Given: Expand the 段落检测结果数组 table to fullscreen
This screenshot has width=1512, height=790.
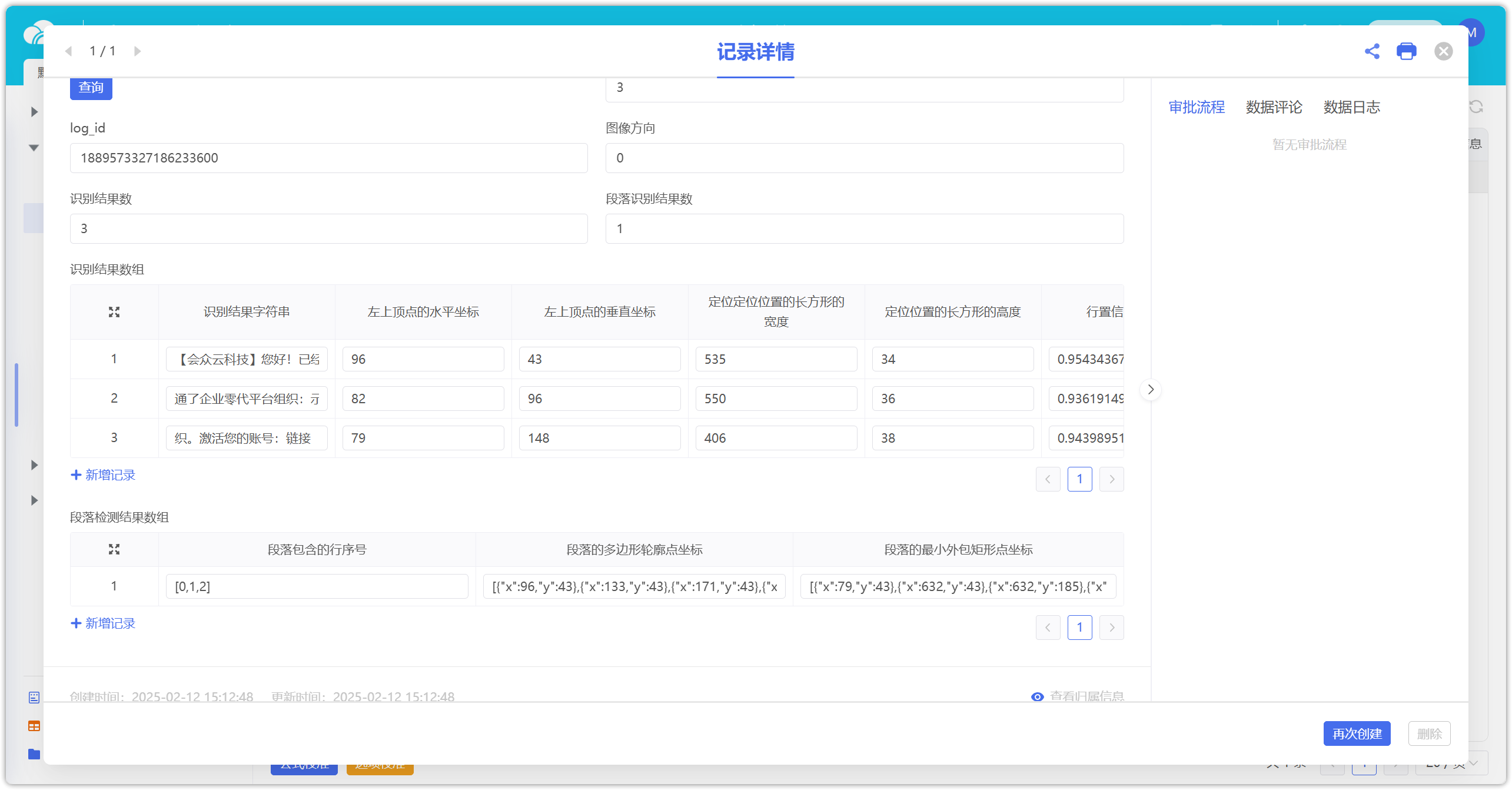Looking at the screenshot, I should click(x=114, y=549).
